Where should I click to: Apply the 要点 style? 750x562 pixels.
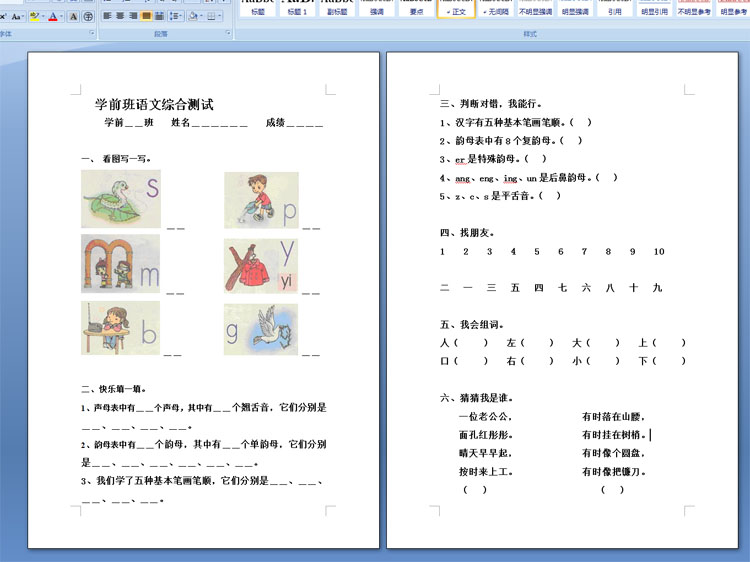416,9
